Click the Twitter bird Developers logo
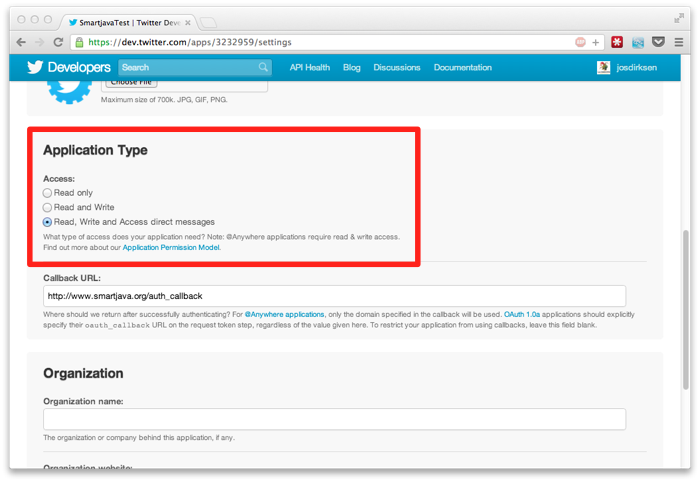 [68, 67]
